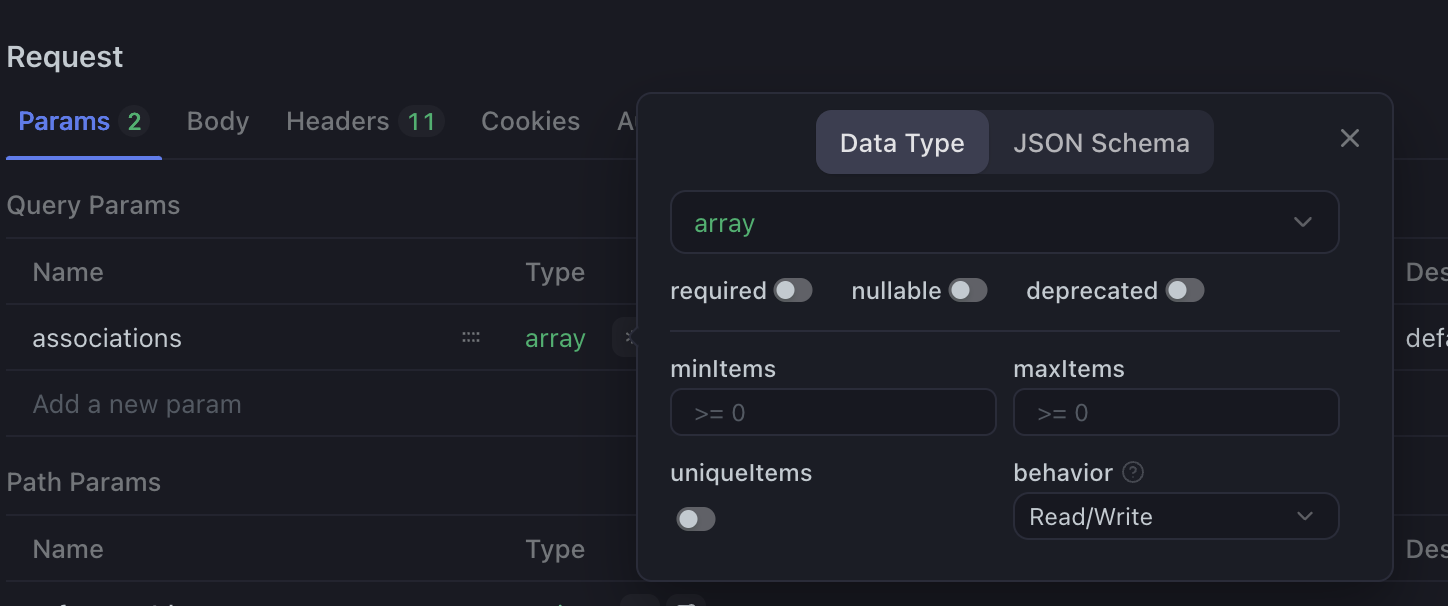Focus the minItems input field
1448x606 pixels.
833,413
